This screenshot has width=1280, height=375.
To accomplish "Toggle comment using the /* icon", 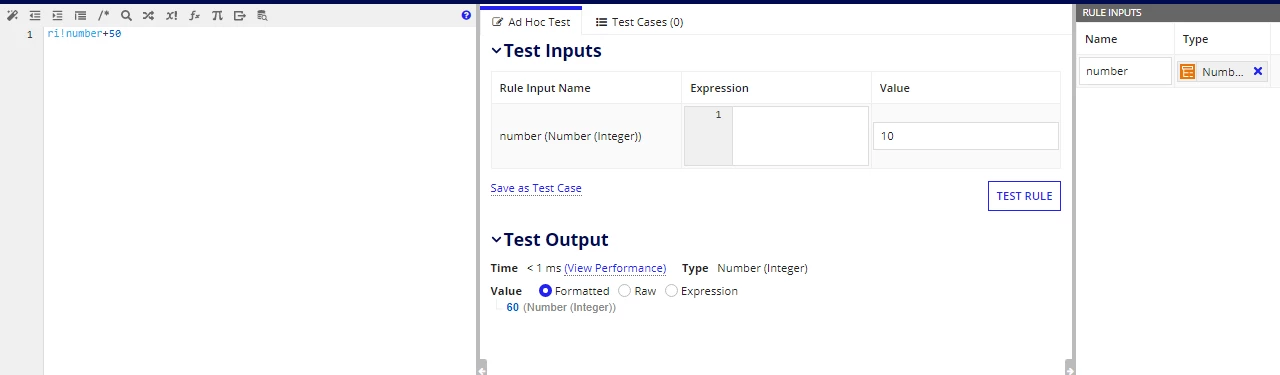I will coord(103,16).
